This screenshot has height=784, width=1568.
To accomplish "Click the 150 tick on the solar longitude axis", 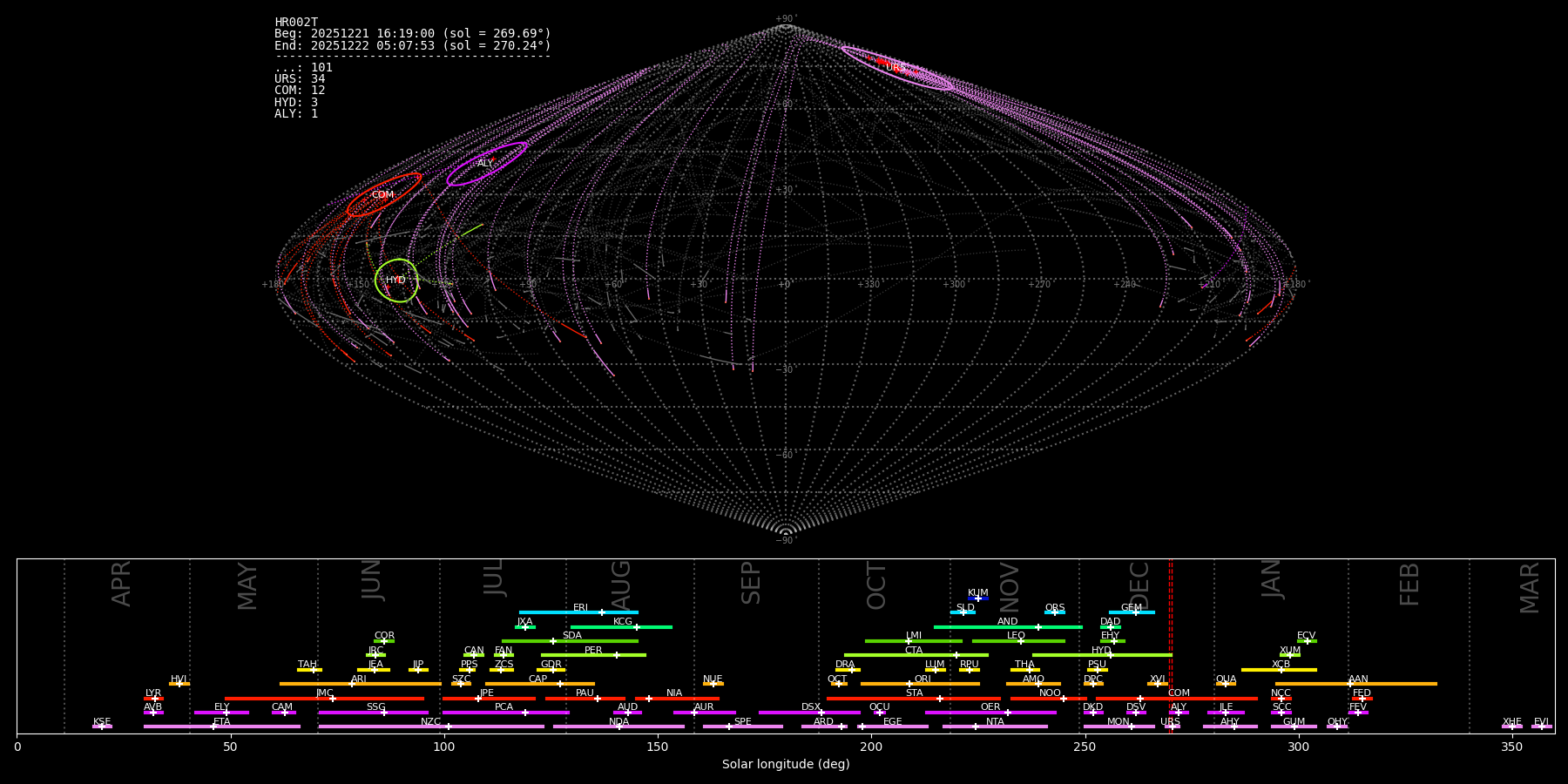I will pos(658,747).
